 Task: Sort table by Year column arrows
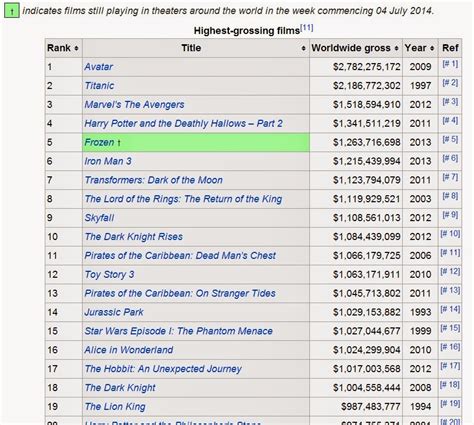pos(432,48)
